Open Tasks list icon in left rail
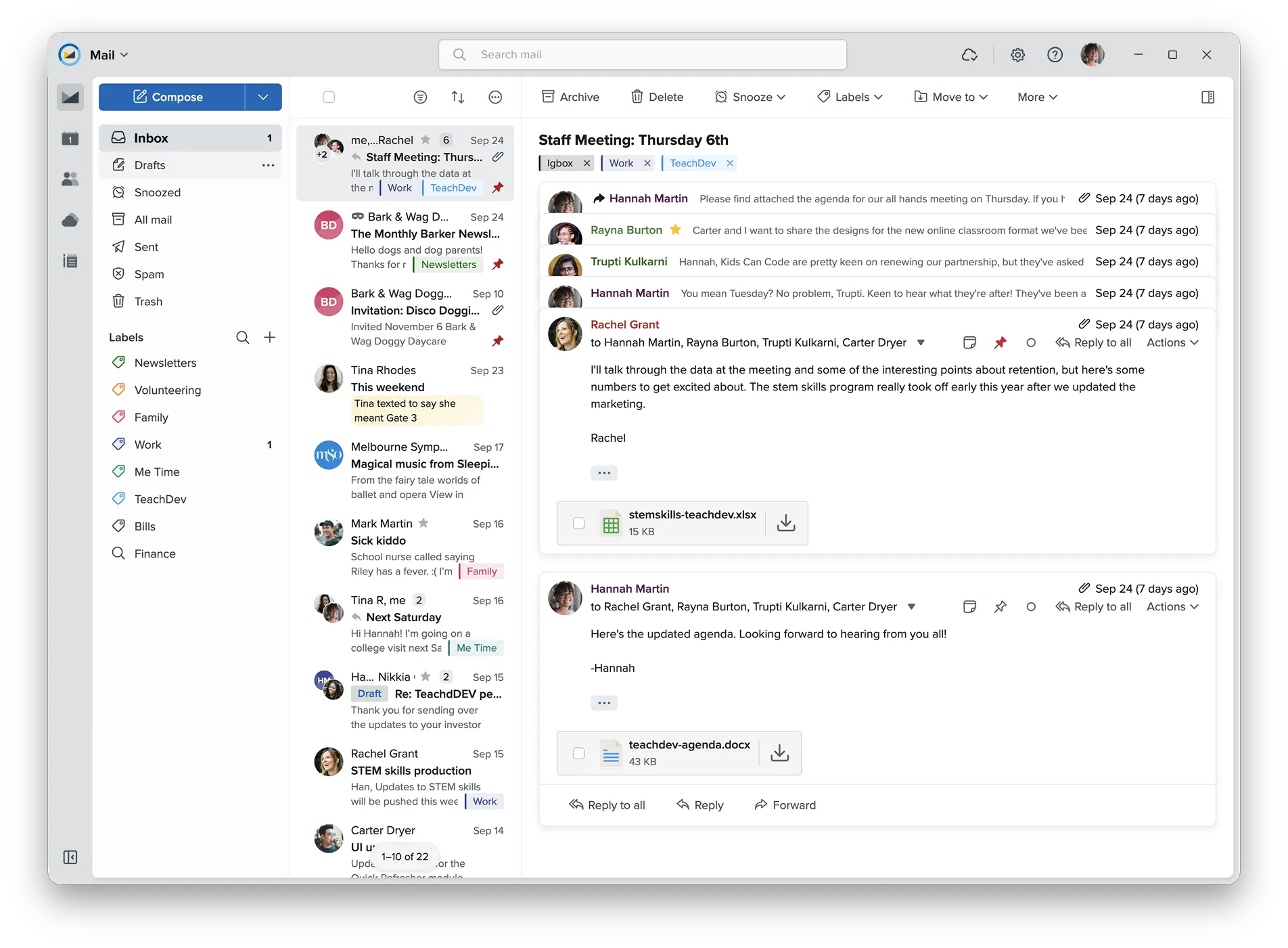Image resolution: width=1288 pixels, height=948 pixels. (70, 261)
